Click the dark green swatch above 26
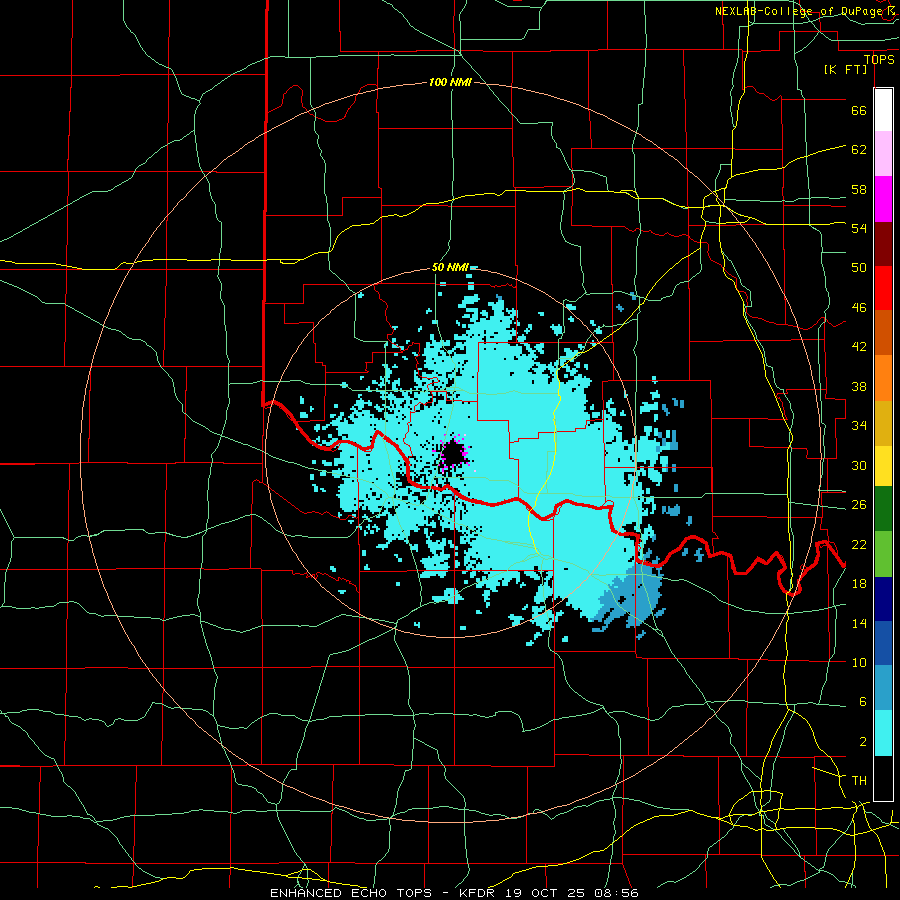The height and width of the screenshot is (900, 900). 883,508
